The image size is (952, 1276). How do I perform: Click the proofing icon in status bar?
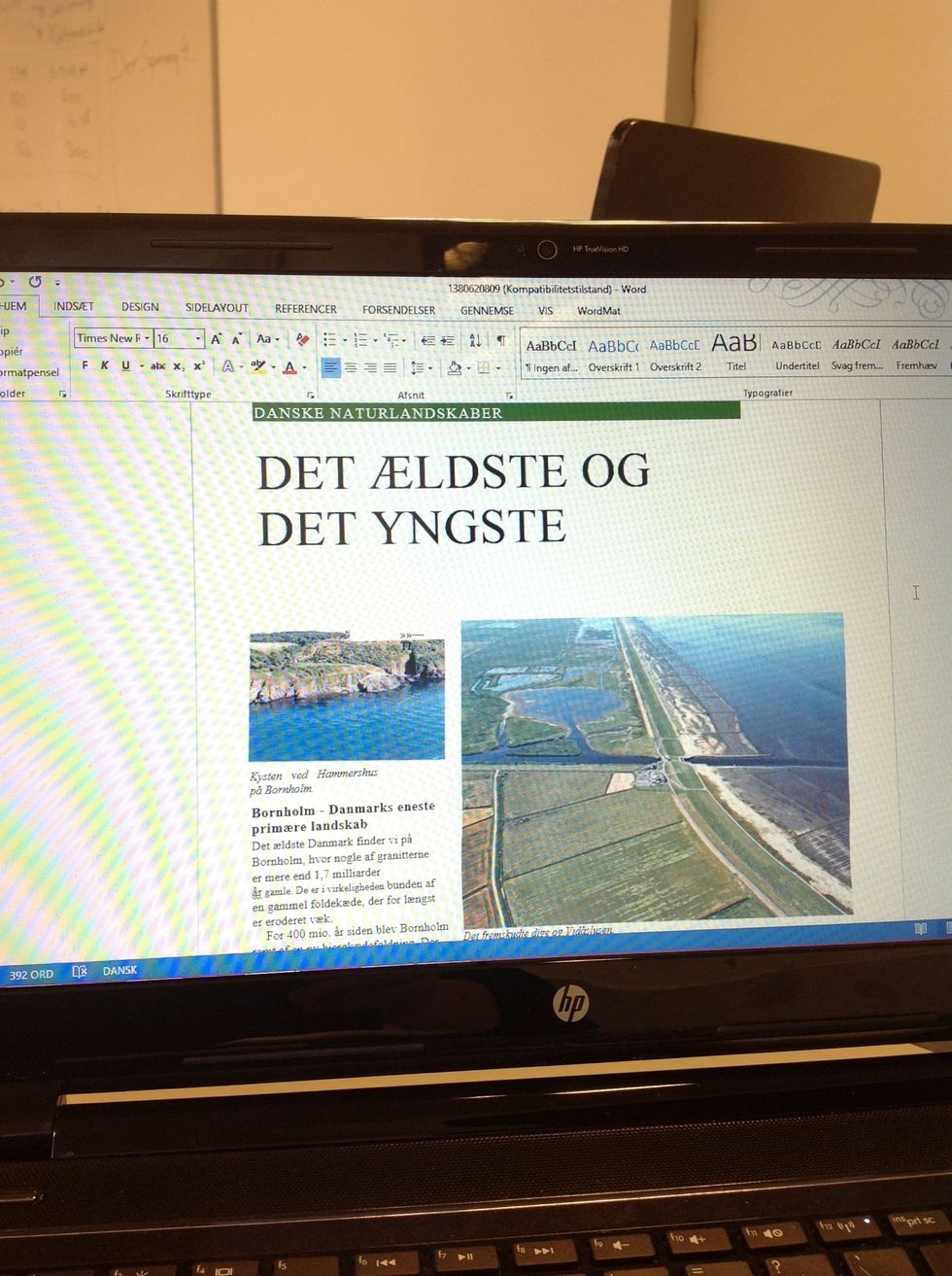point(80,972)
